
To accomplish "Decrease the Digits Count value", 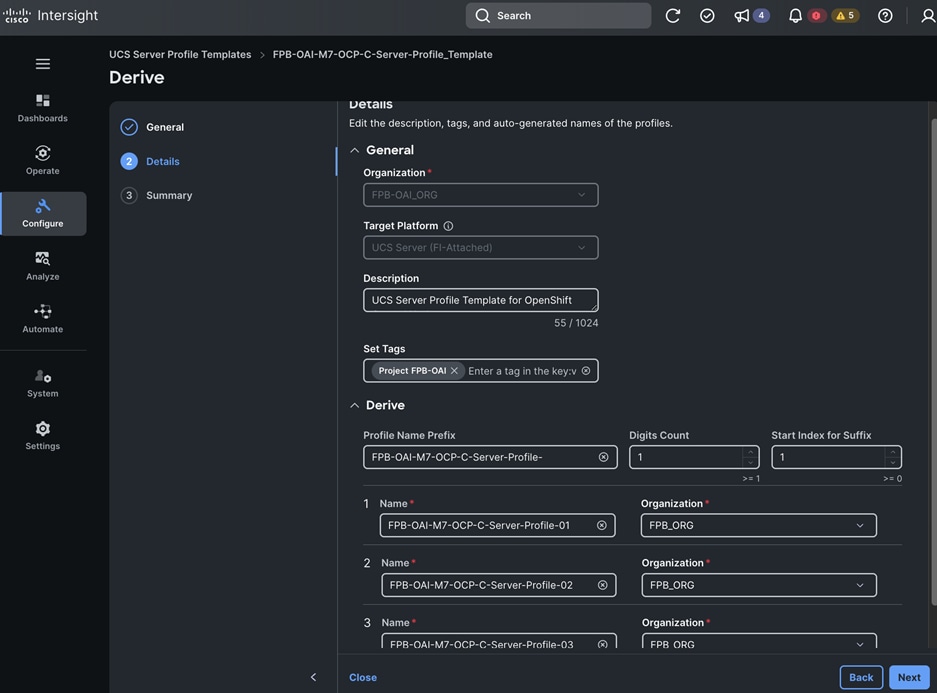I will [751, 462].
